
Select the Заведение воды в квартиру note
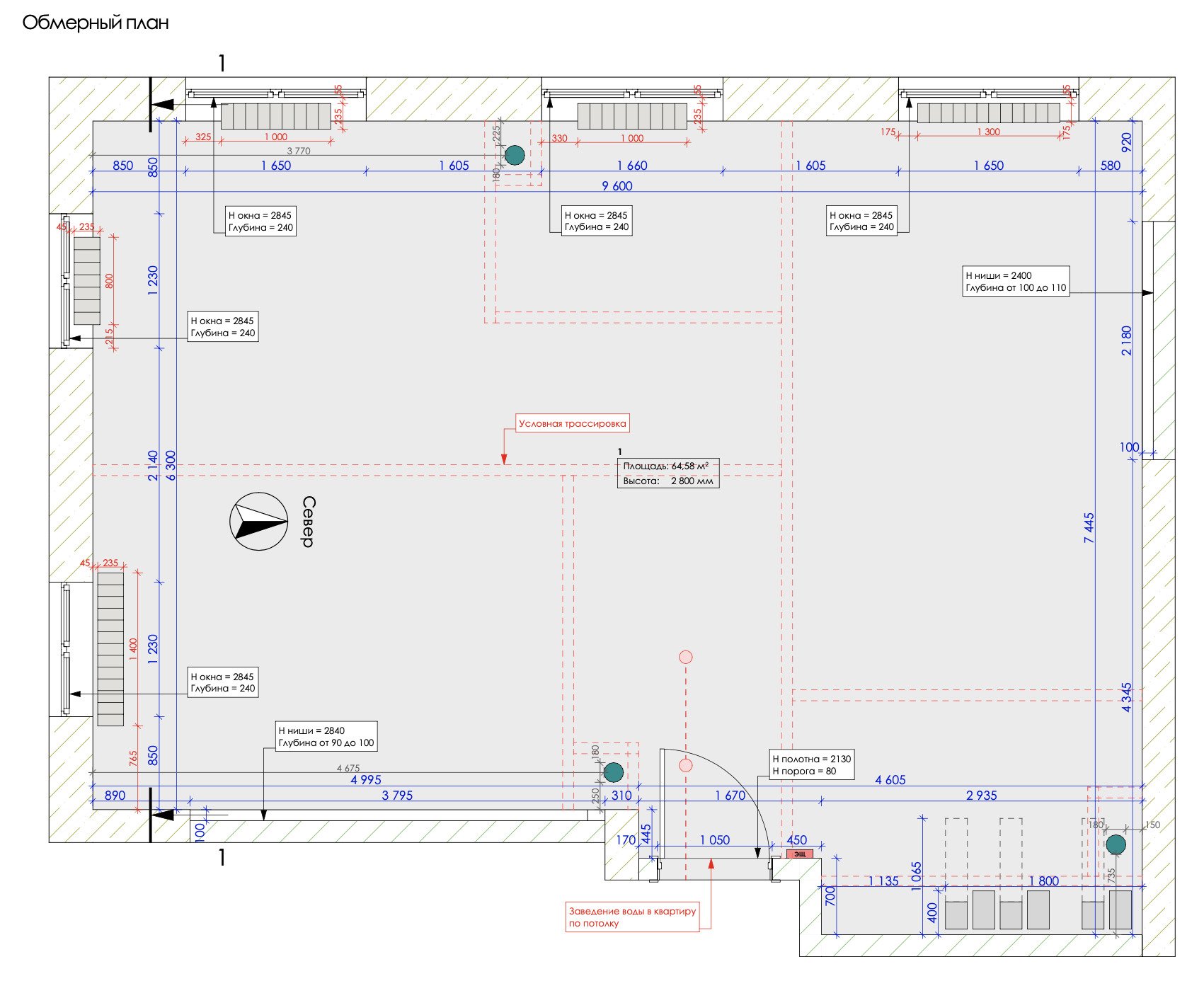633,917
